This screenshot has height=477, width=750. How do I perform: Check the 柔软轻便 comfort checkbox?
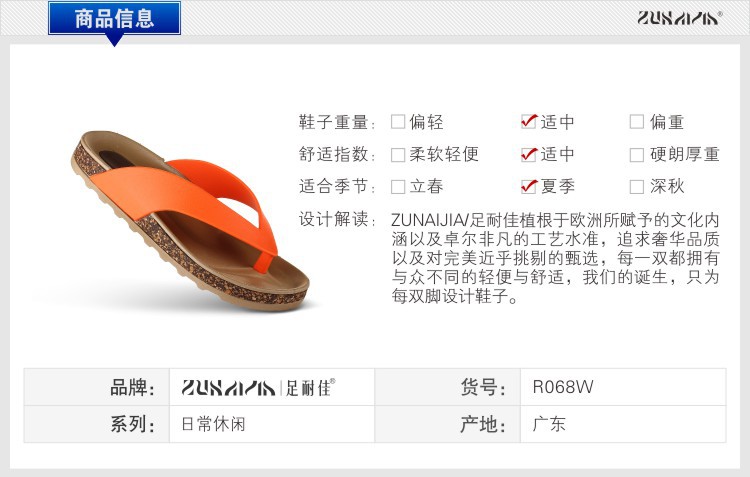click(x=398, y=155)
